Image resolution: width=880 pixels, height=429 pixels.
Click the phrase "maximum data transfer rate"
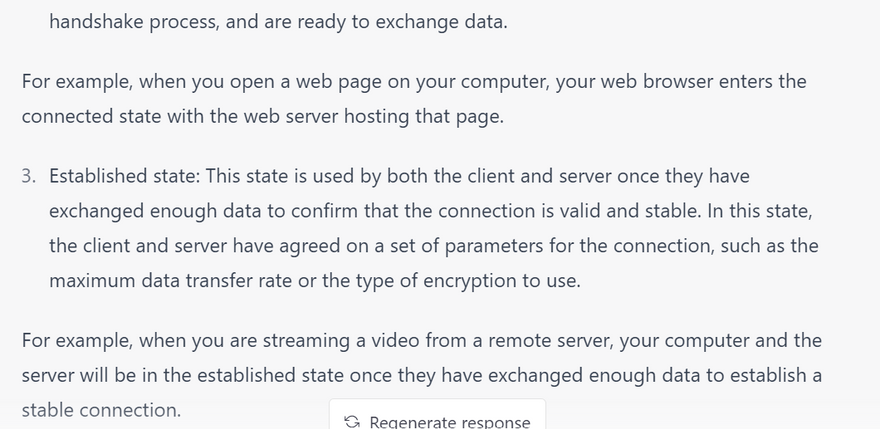[x=170, y=281]
